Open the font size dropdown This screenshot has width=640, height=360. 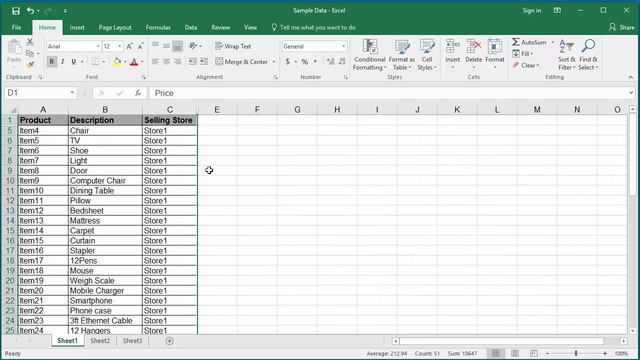tap(120, 47)
